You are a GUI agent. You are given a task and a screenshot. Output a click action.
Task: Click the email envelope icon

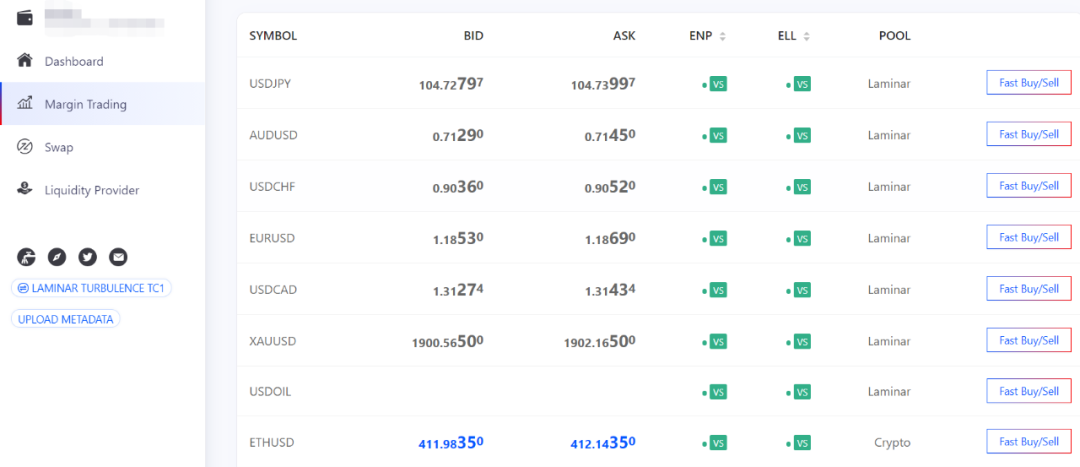[x=118, y=257]
